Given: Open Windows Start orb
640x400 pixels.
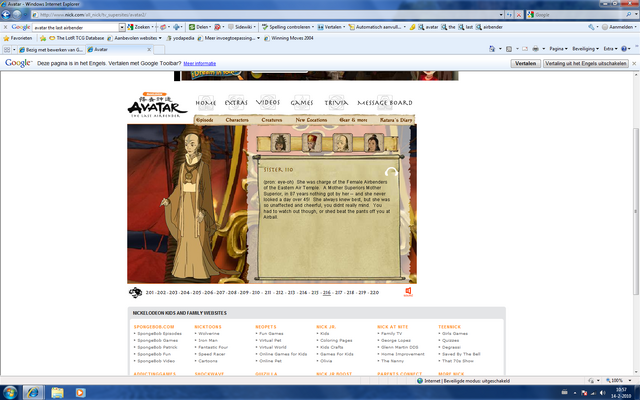Looking at the screenshot, I should pos(10,393).
